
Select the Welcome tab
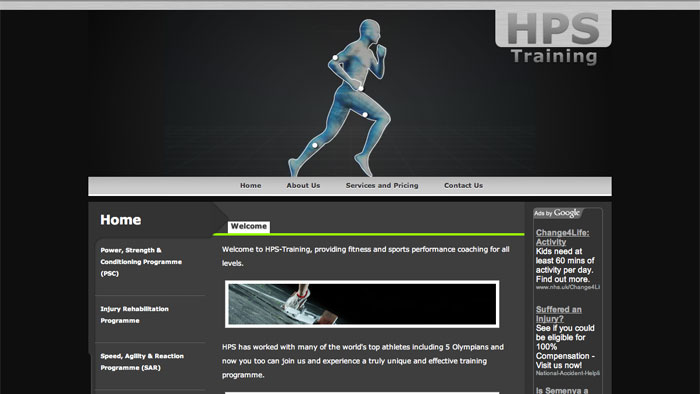[x=249, y=226]
